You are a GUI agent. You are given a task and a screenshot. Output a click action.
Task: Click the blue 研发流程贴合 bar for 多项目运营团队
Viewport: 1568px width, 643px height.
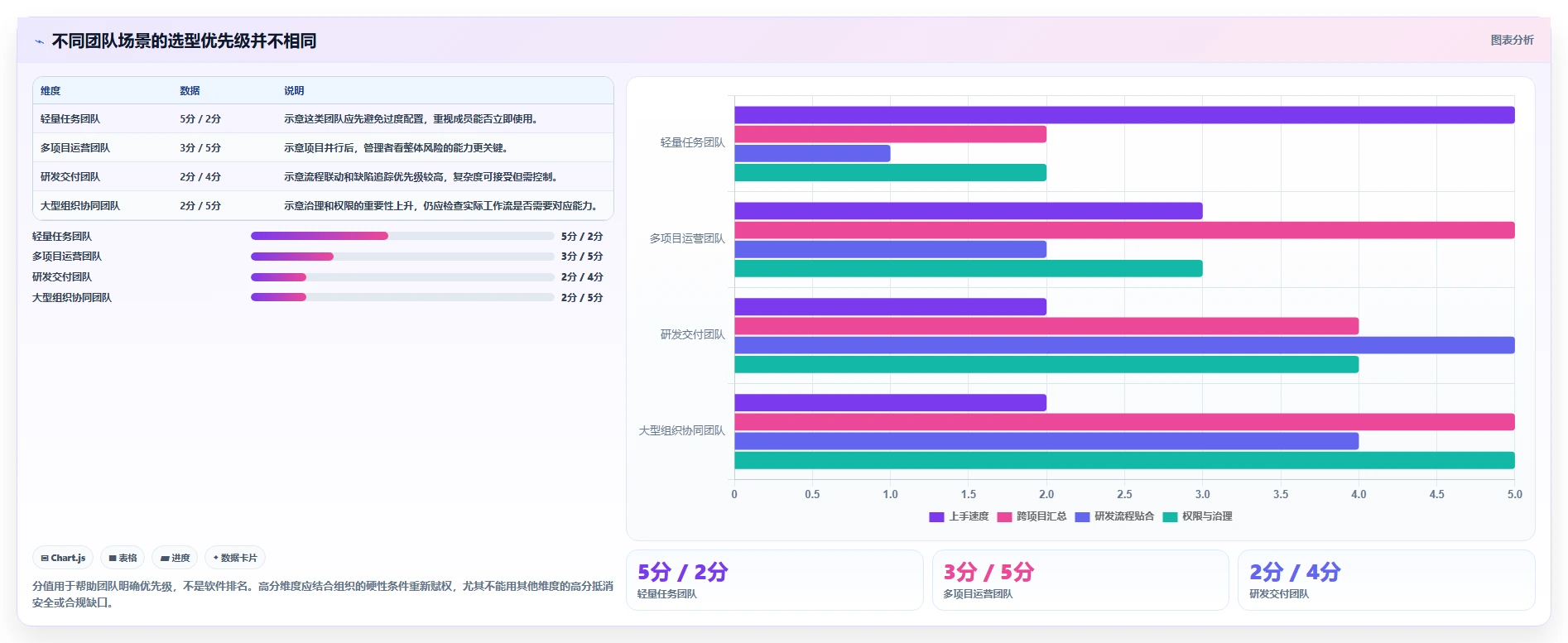890,249
